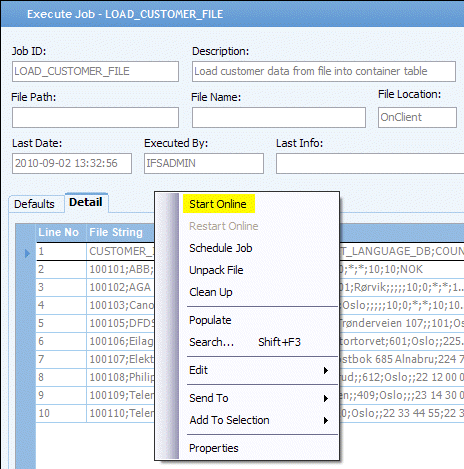Viewport: 464px width, 469px height.
Task: Choose Start Online from context menu
Action: [218, 204]
